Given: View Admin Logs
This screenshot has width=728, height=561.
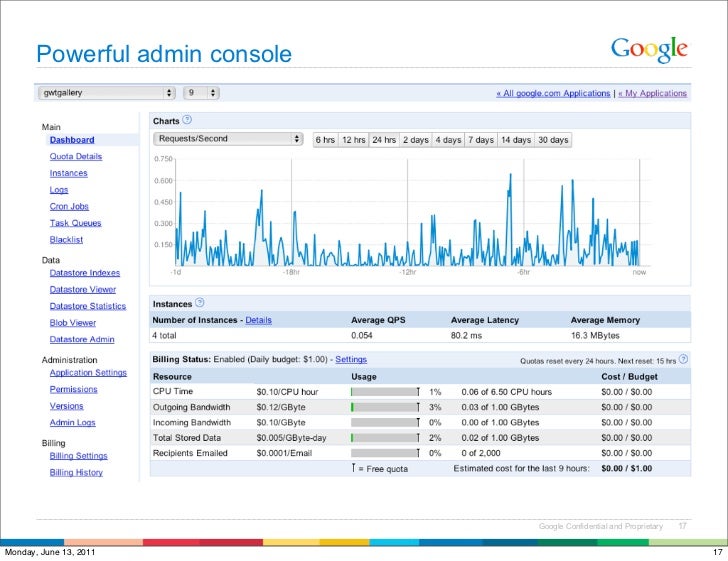Looking at the screenshot, I should 72,423.
